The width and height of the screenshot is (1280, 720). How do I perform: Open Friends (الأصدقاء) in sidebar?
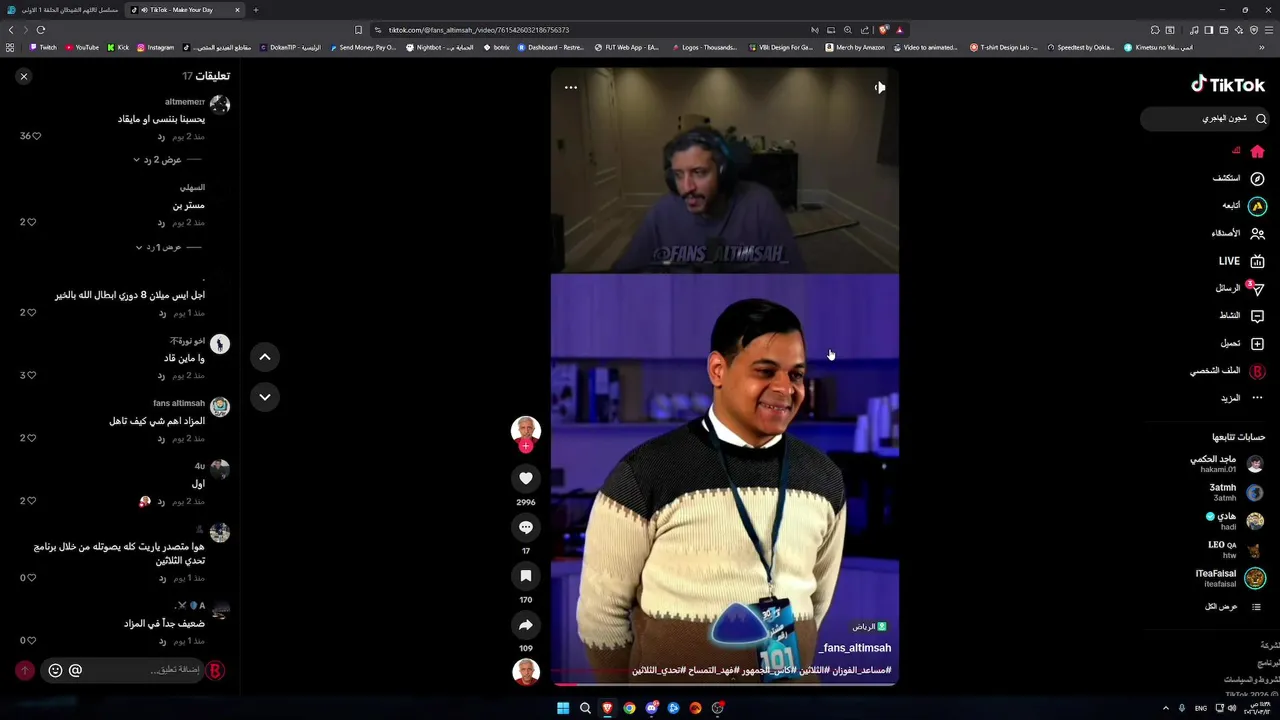(x=1238, y=233)
